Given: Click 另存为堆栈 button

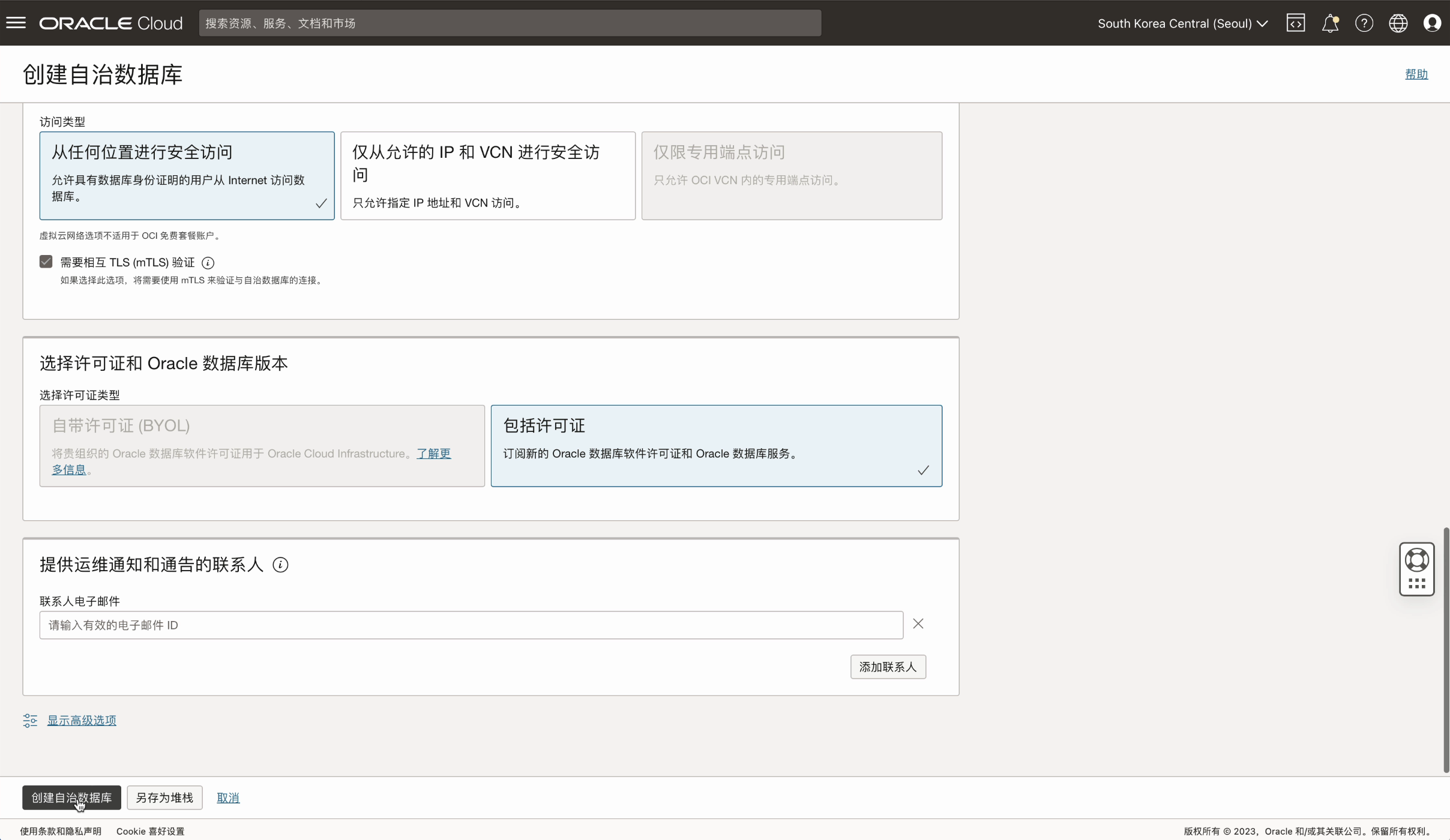Looking at the screenshot, I should click(x=164, y=797).
